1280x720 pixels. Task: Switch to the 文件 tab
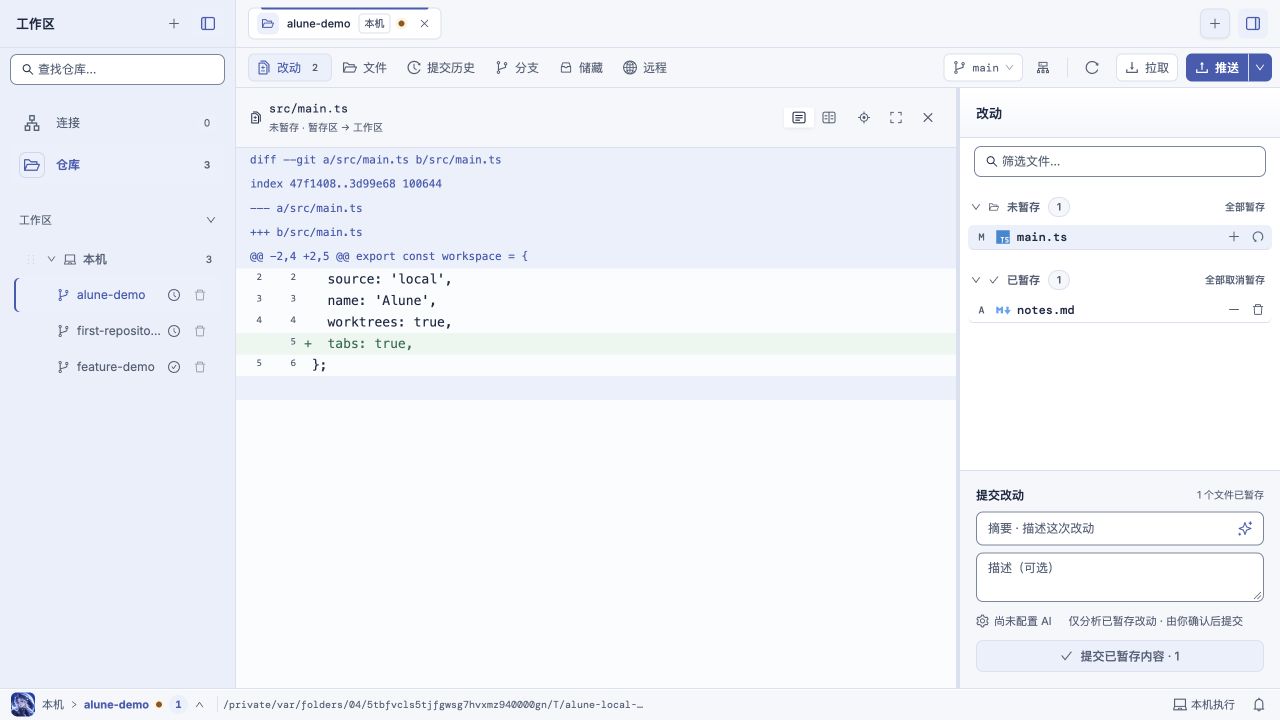(x=365, y=68)
